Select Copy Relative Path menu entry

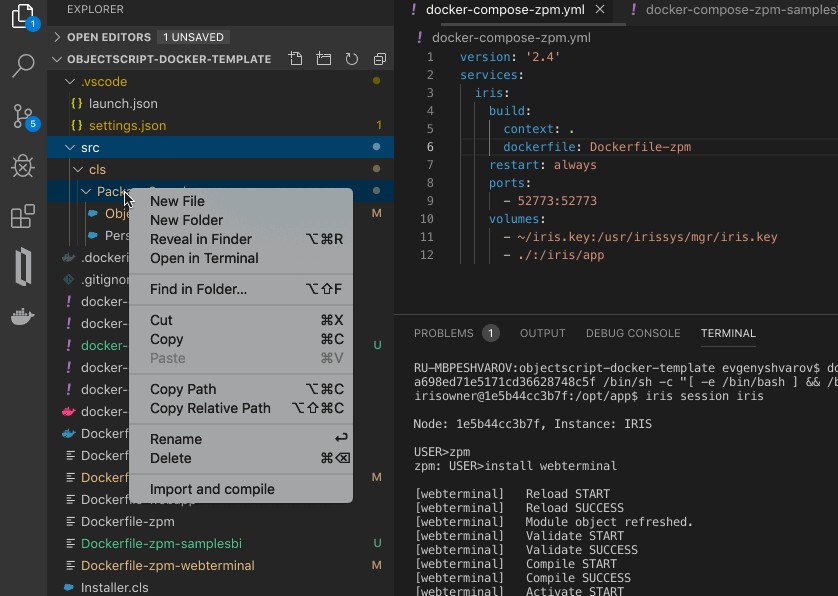click(210, 408)
